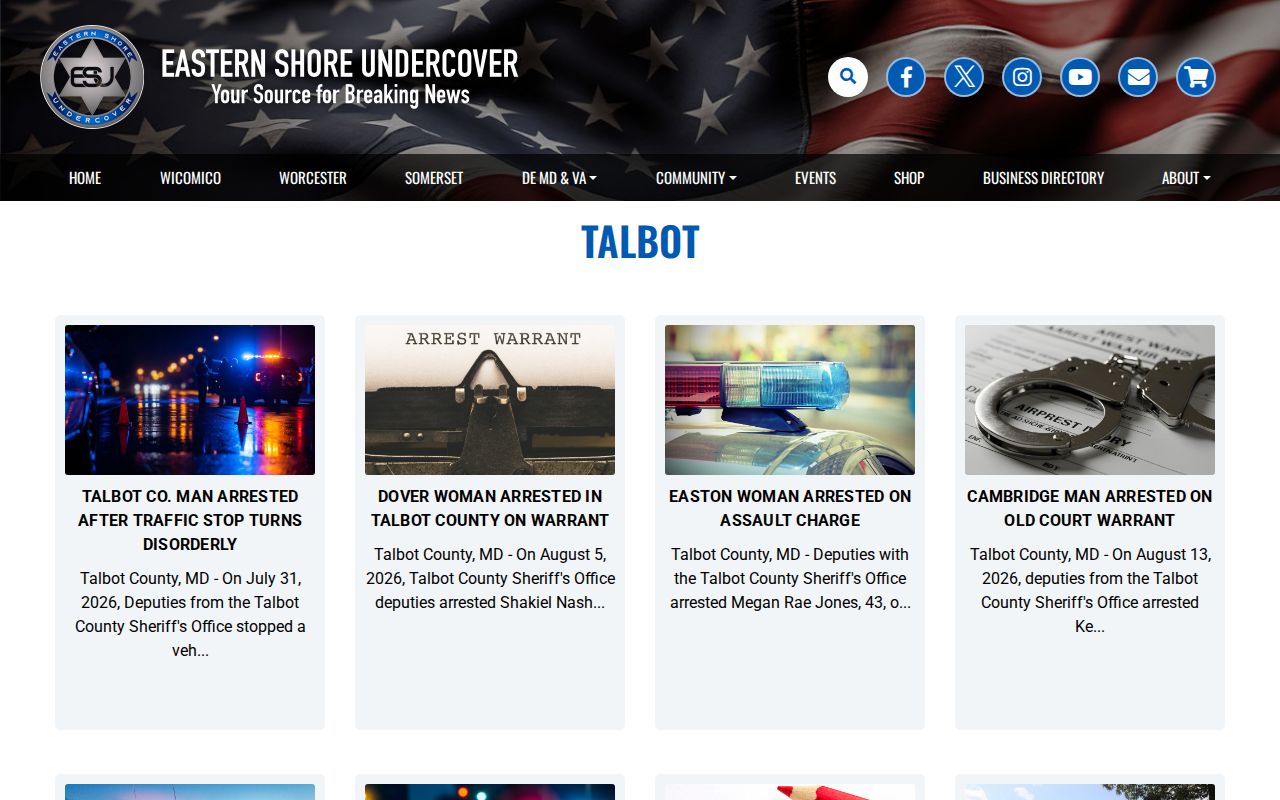Visit the Facebook page icon
The height and width of the screenshot is (800, 1280).
(906, 77)
